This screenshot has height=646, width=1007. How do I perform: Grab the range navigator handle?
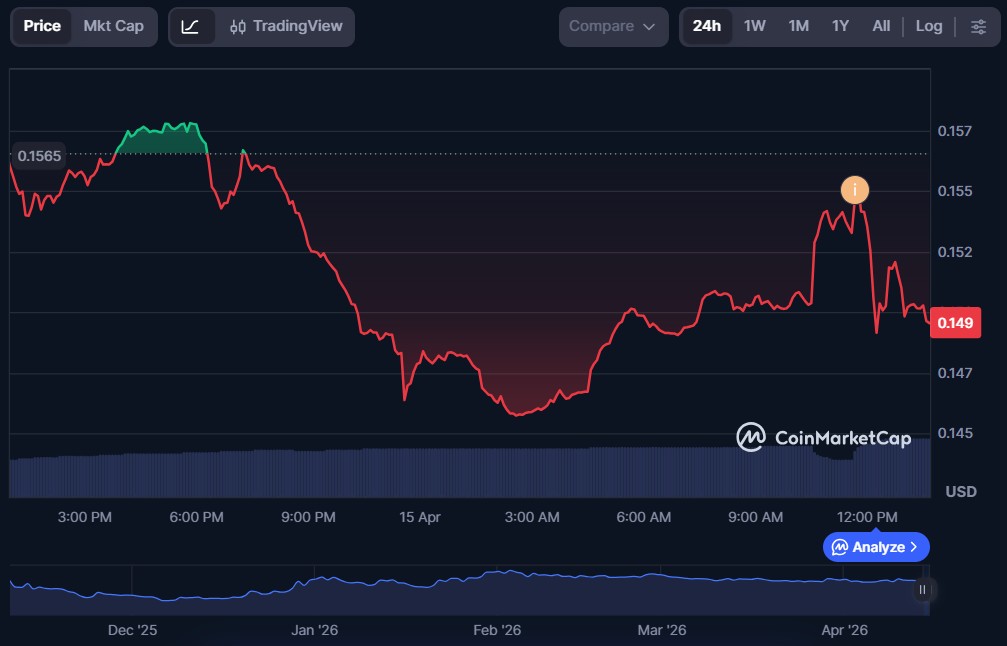tap(922, 590)
